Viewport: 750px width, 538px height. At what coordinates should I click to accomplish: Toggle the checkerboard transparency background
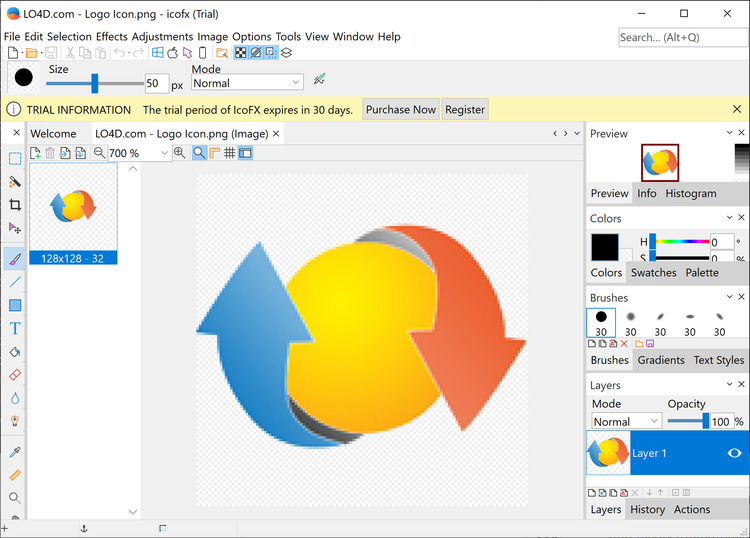click(240, 53)
